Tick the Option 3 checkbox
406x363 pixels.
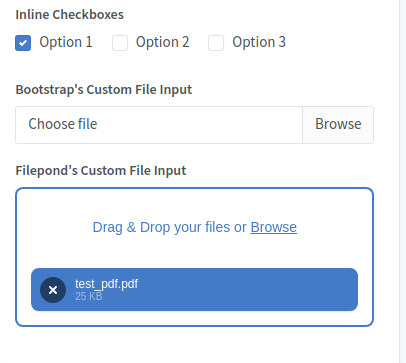pyautogui.click(x=216, y=43)
